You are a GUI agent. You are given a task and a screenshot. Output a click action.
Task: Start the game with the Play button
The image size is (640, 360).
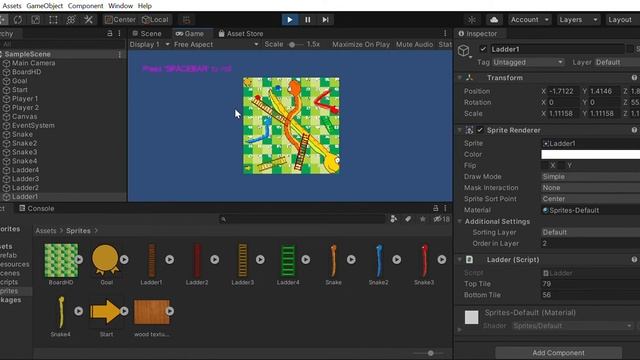coord(289,20)
